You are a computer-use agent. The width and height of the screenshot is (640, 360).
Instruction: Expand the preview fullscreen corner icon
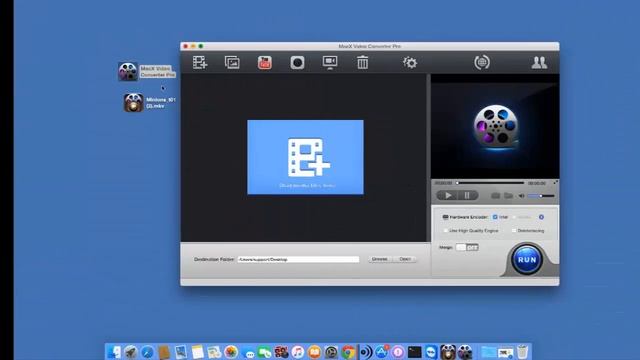pos(555,183)
